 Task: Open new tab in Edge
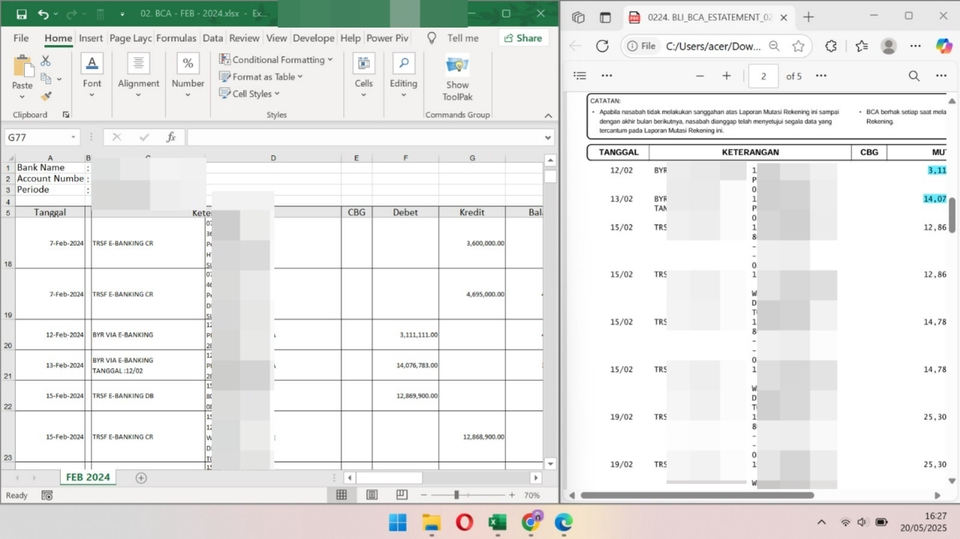(x=808, y=17)
